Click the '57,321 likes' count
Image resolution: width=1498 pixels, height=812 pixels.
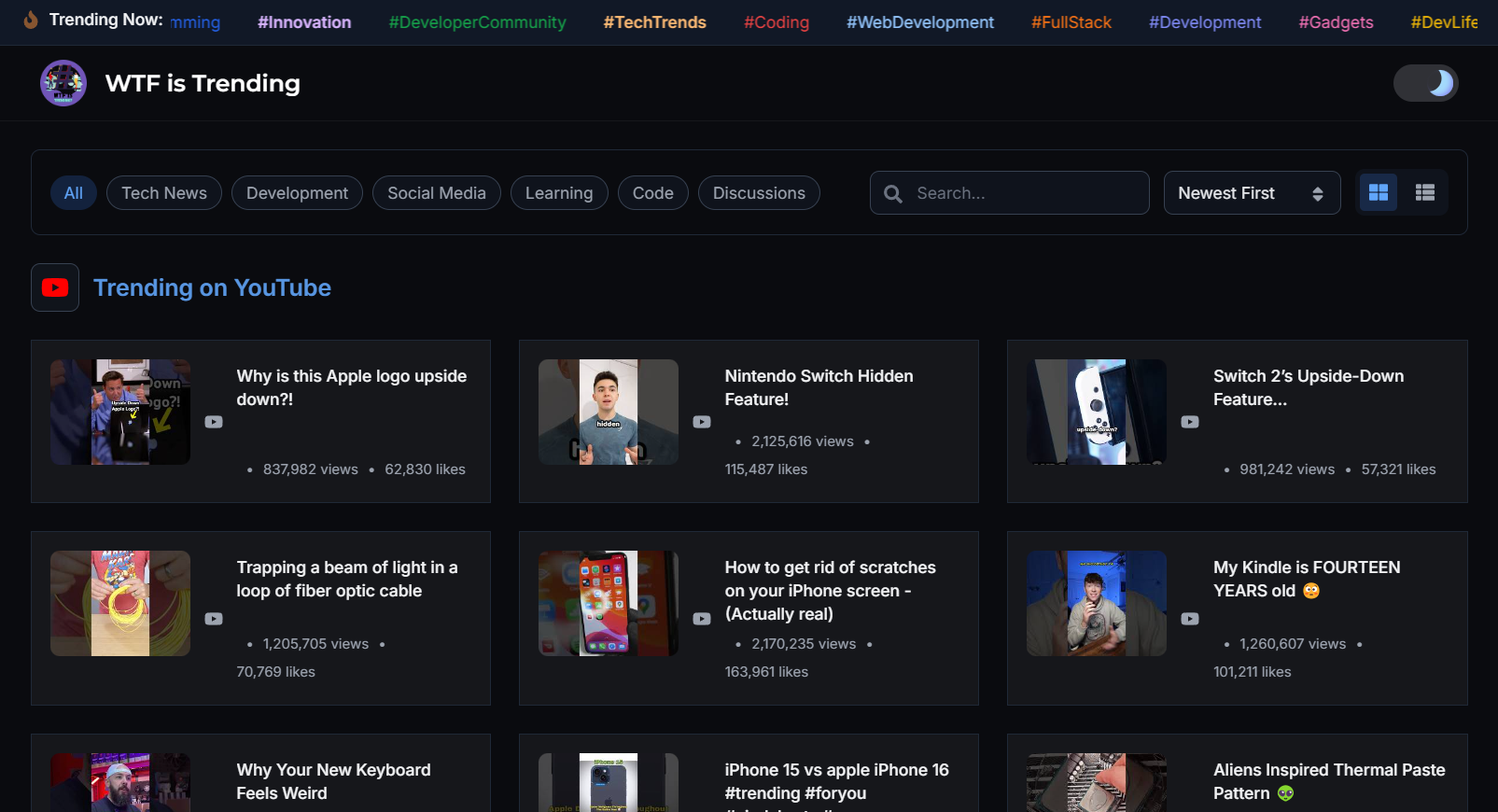coord(1398,469)
